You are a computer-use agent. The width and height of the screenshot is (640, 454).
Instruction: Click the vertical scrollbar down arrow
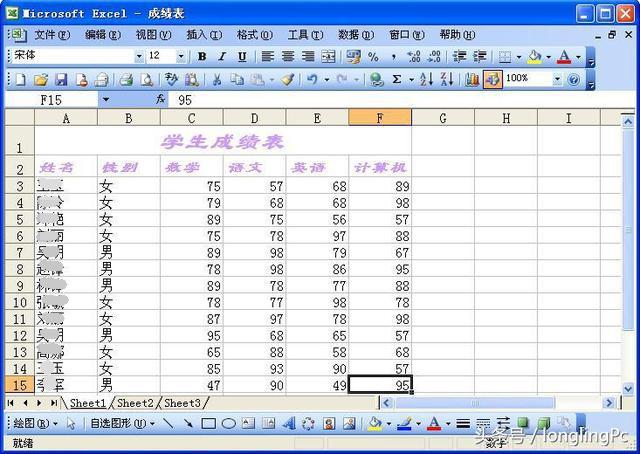tap(627, 388)
